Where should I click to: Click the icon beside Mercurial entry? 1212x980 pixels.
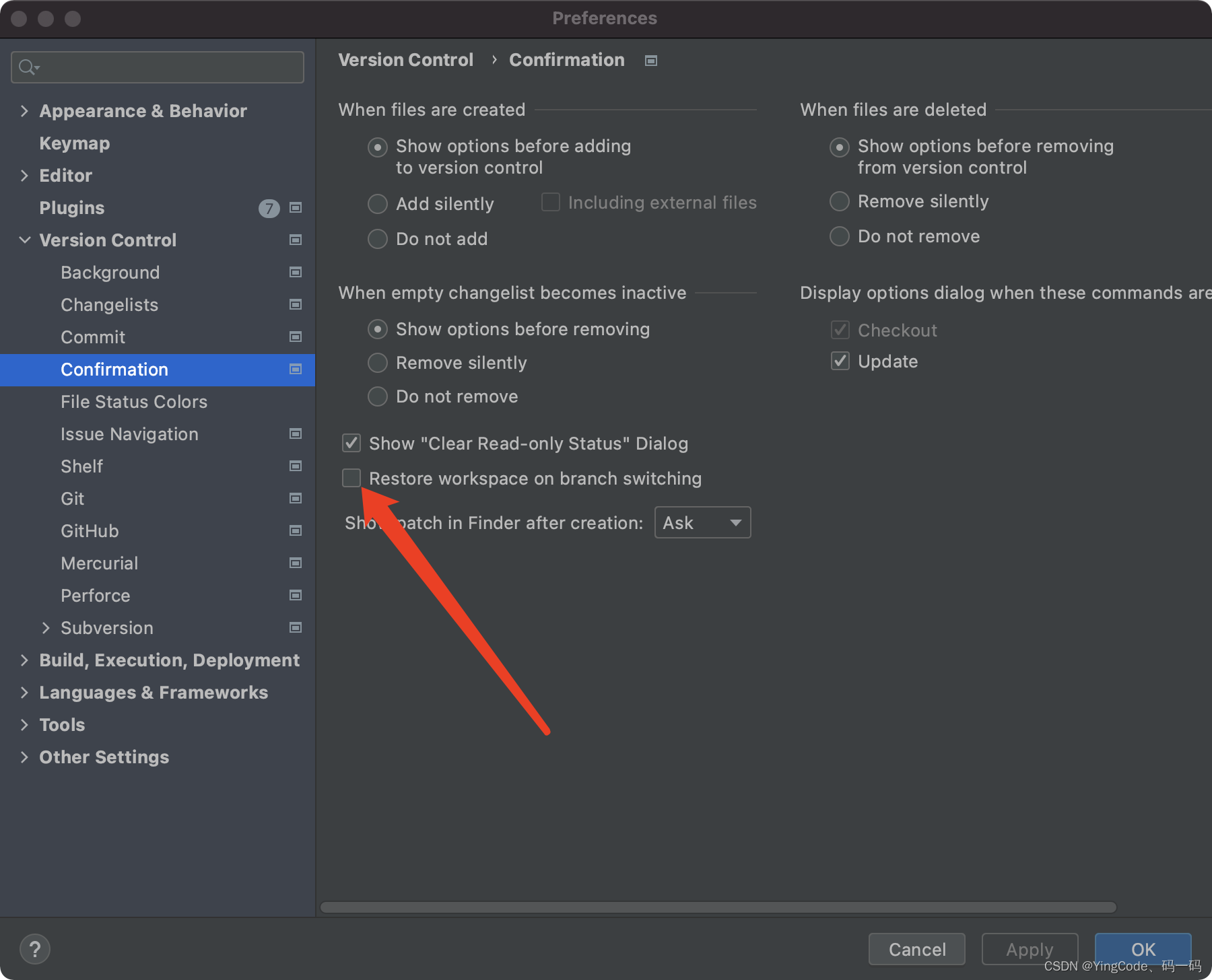pos(296,563)
